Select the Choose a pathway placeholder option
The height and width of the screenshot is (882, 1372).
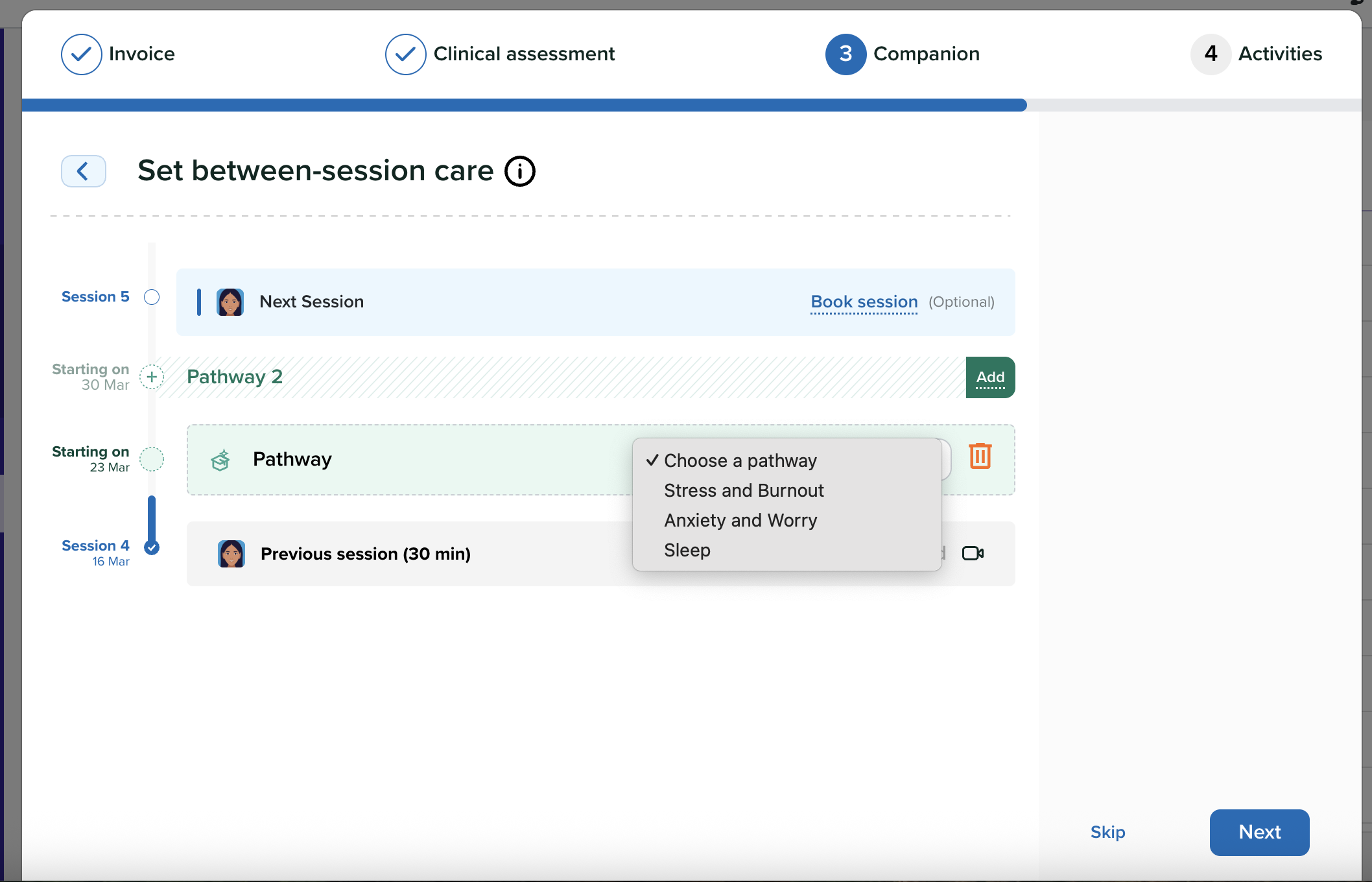pos(740,460)
